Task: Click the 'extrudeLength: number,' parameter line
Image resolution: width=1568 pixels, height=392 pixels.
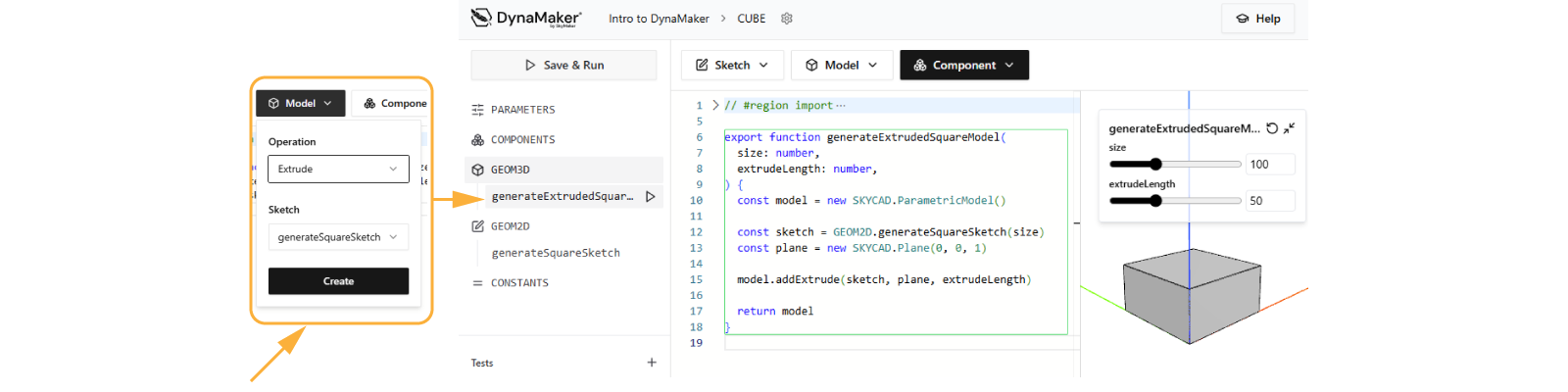Action: point(808,170)
